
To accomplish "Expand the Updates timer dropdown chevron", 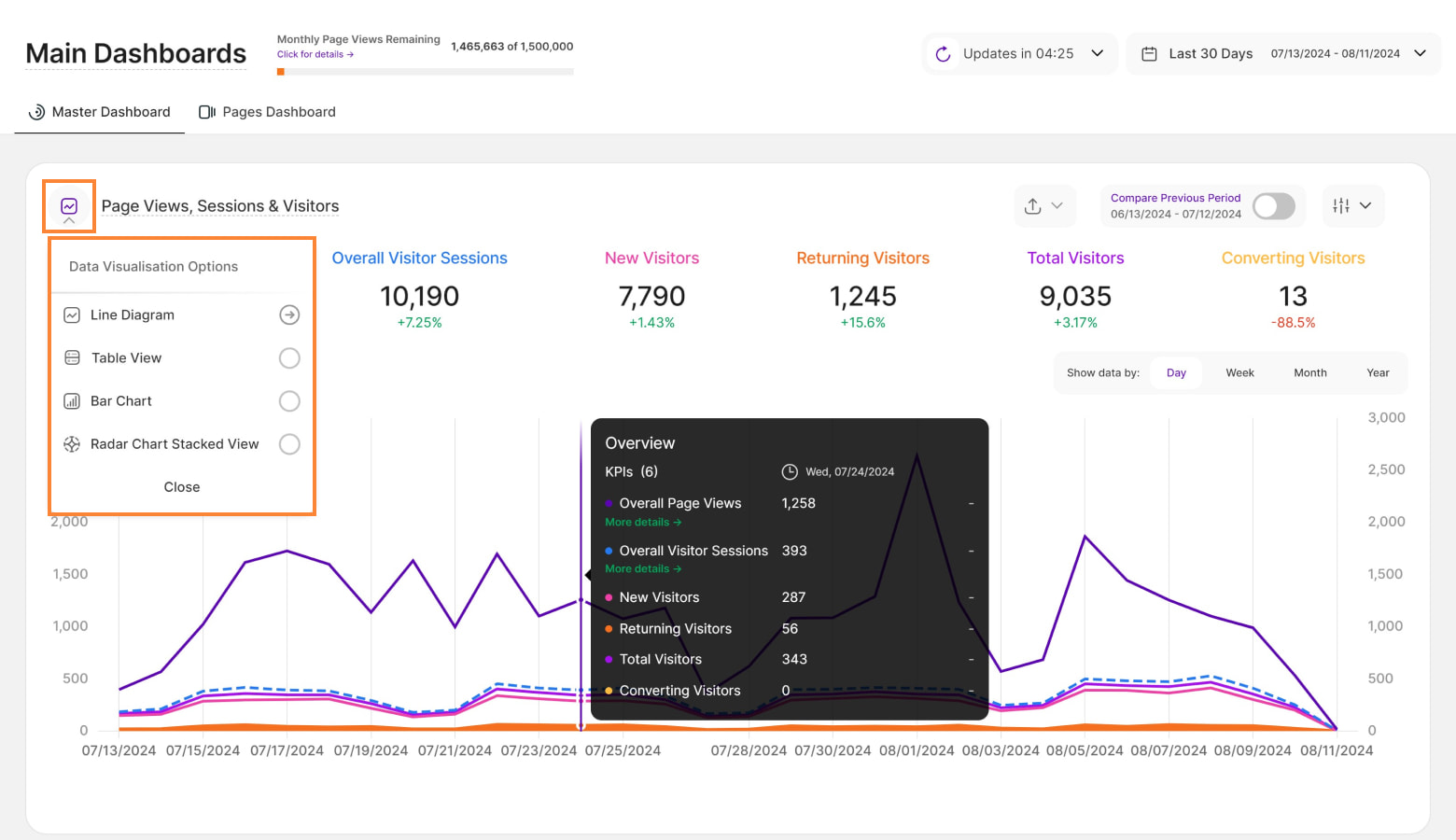I will [1098, 53].
